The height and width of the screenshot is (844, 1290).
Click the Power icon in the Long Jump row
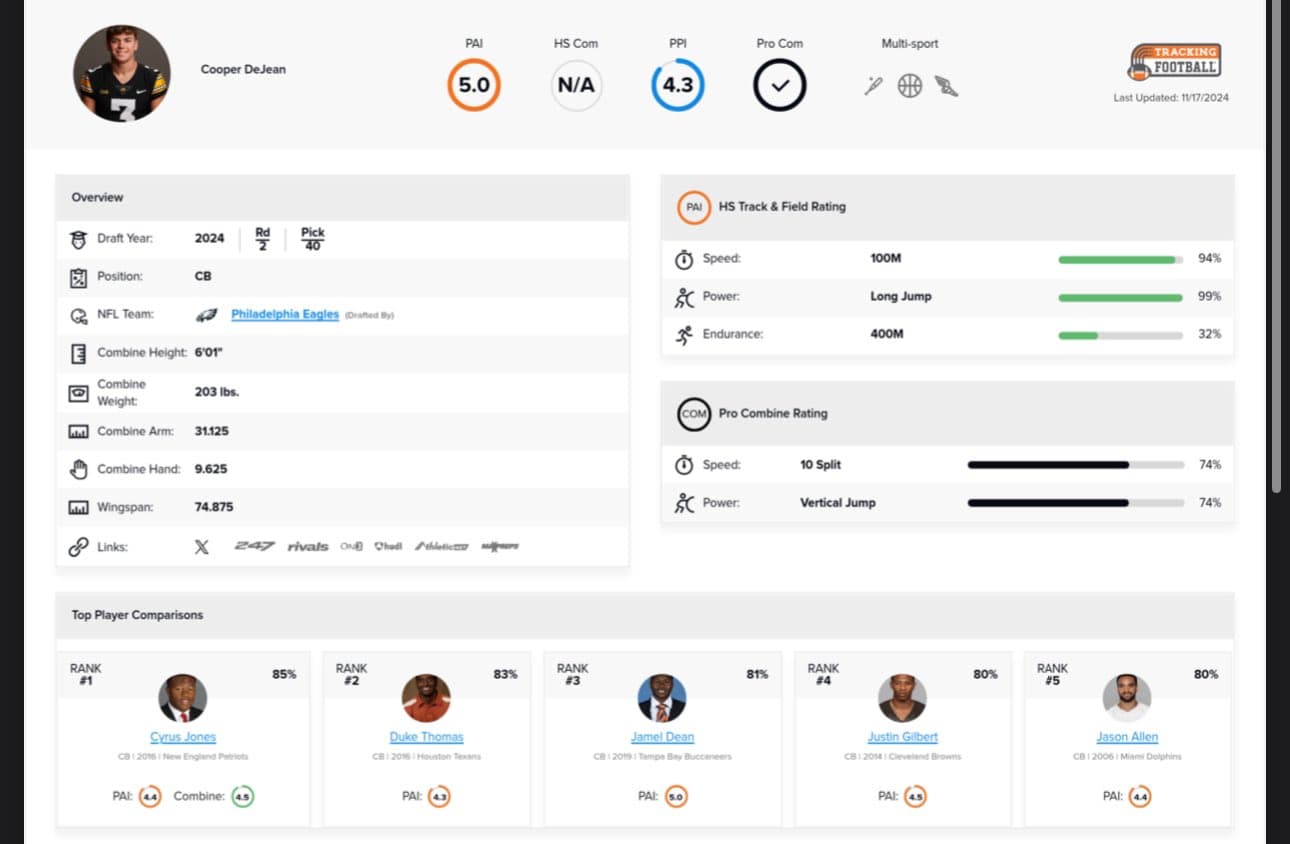pyautogui.click(x=684, y=297)
